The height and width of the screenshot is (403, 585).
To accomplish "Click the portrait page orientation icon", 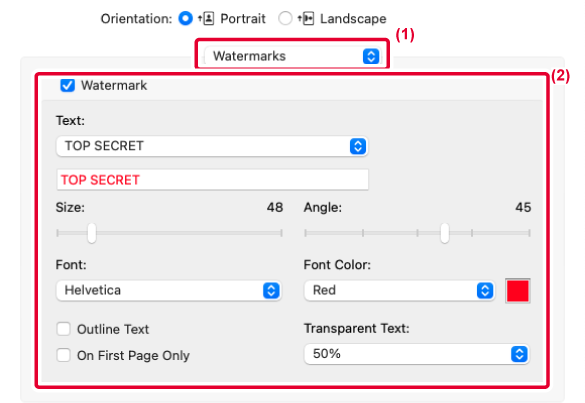I will (x=206, y=18).
